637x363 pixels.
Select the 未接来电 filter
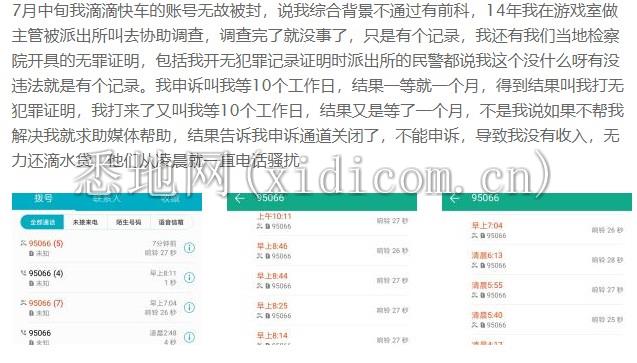coord(85,222)
